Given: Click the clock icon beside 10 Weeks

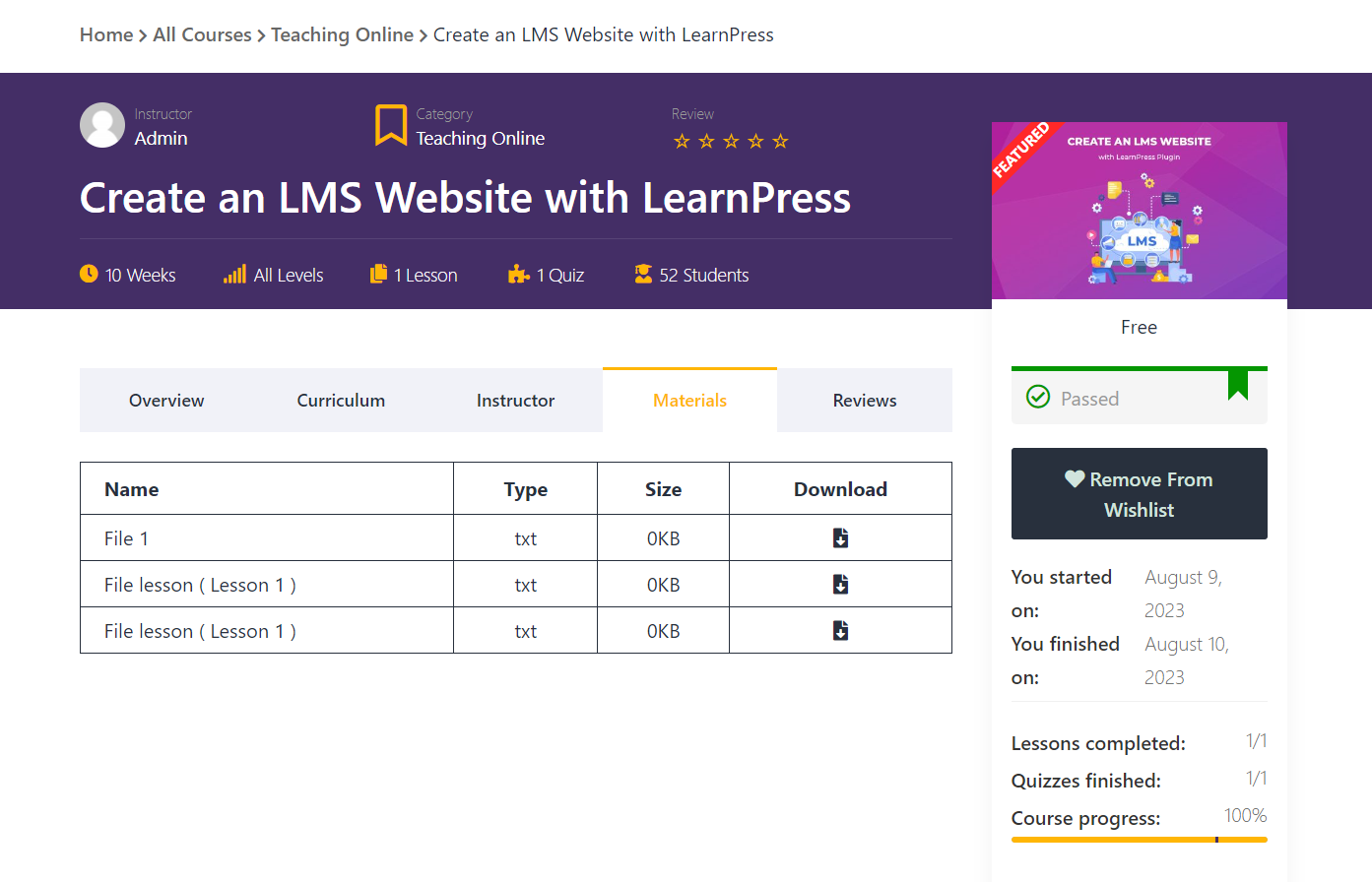Looking at the screenshot, I should (89, 274).
